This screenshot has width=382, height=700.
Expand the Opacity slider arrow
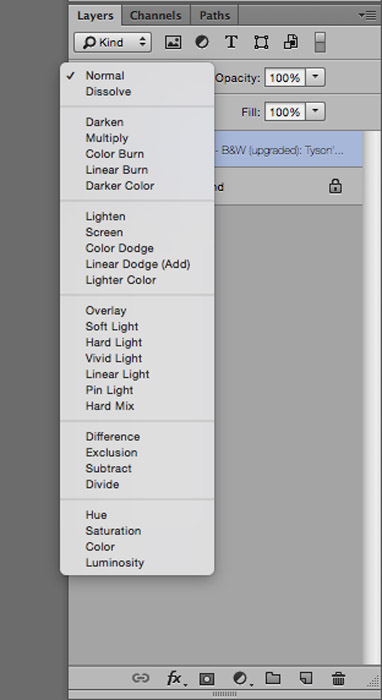point(315,78)
